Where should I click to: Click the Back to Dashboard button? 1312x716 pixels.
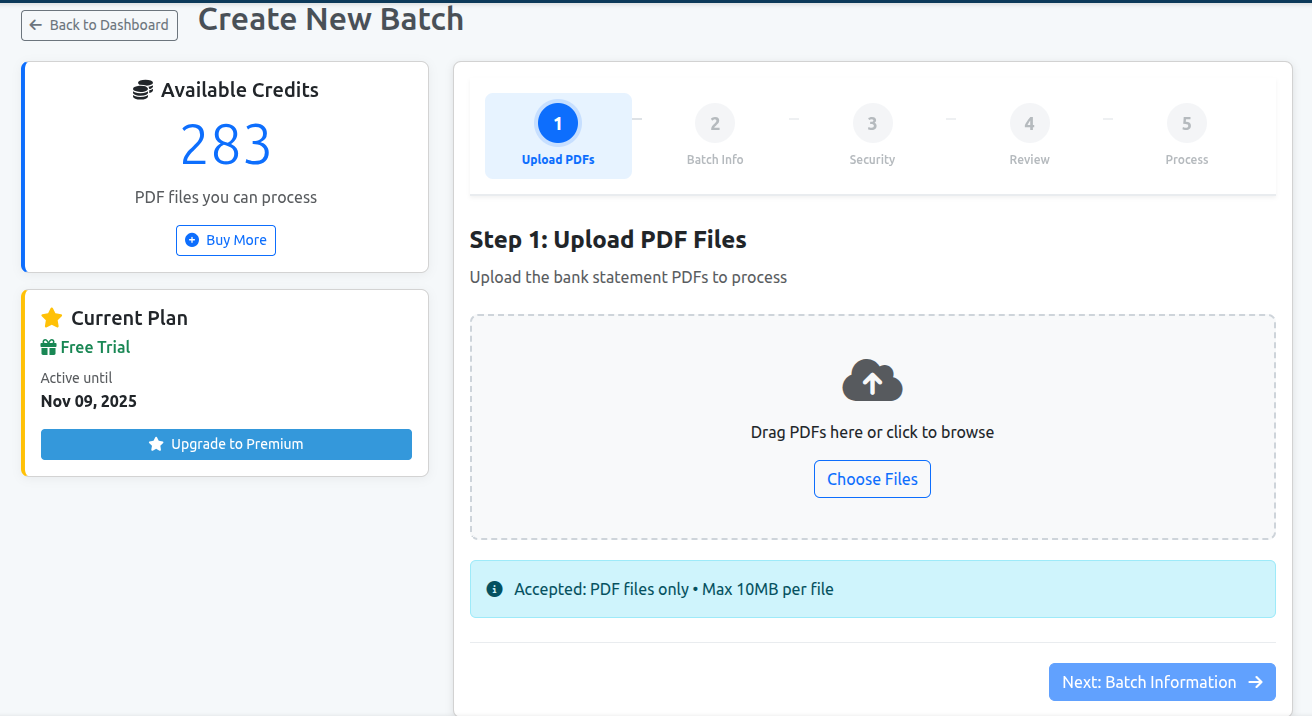tap(99, 25)
